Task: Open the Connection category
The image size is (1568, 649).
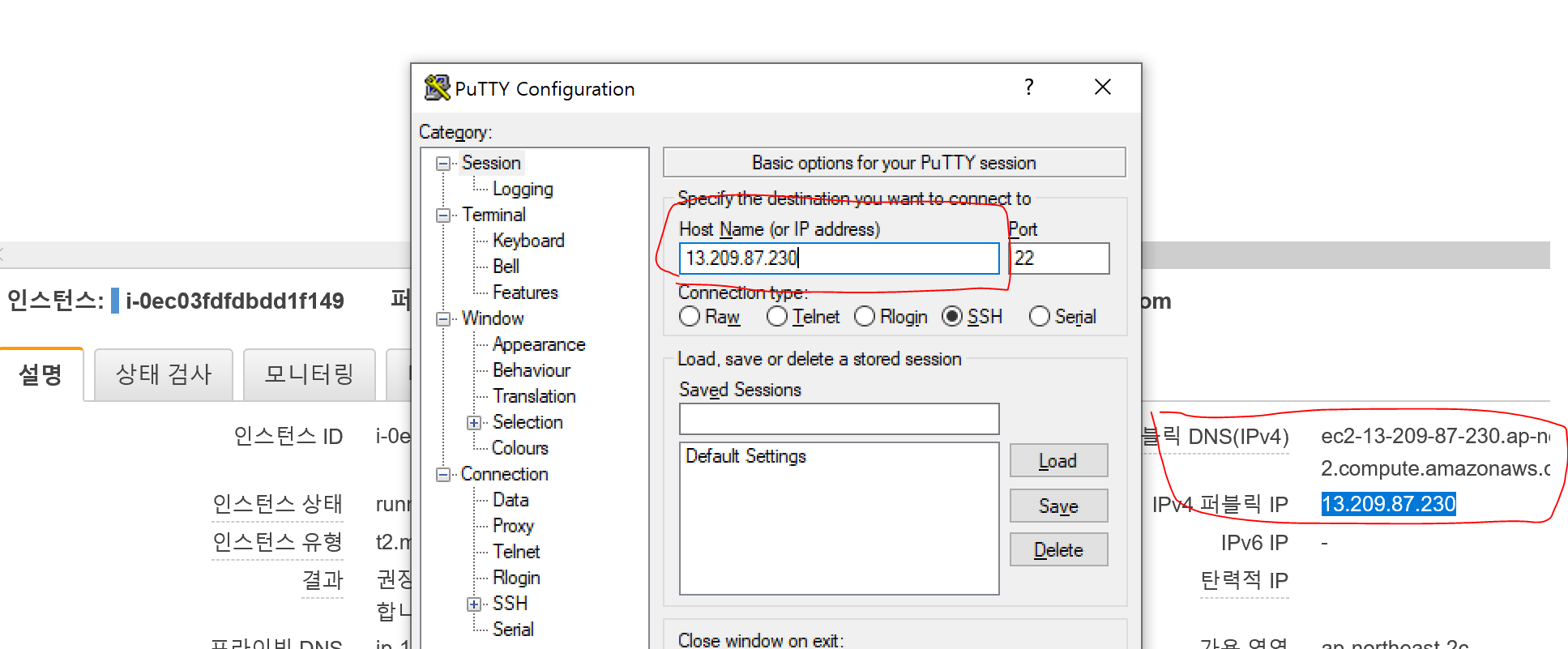Action: coord(504,474)
